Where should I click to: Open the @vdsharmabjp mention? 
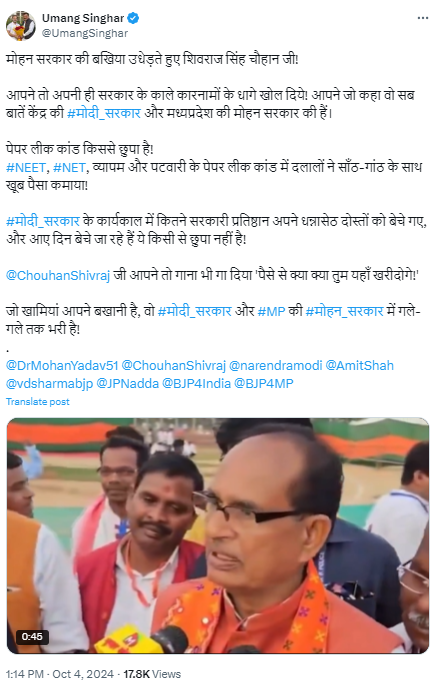click(49, 383)
